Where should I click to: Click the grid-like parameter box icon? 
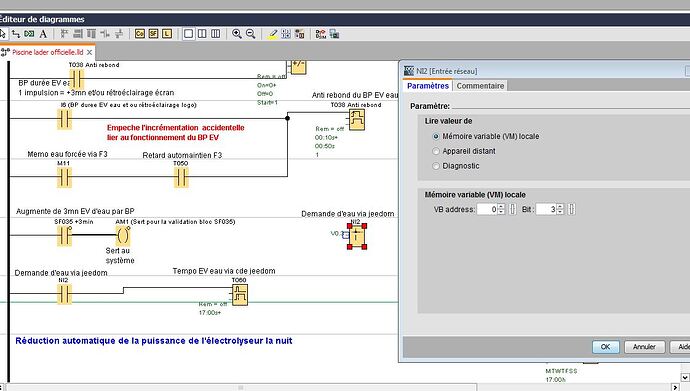(x=286, y=34)
